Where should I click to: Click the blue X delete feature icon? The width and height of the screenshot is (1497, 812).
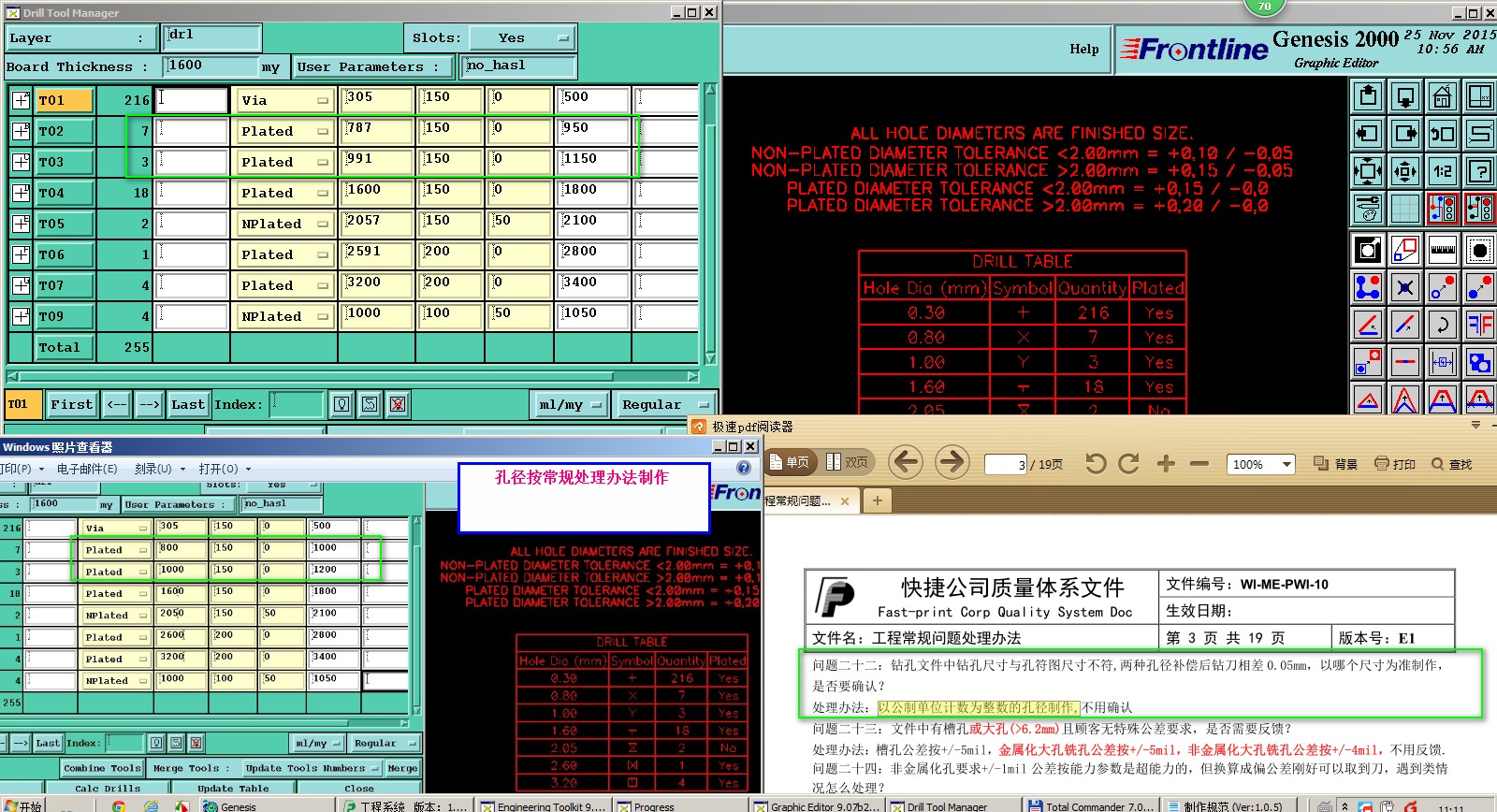tap(1405, 287)
